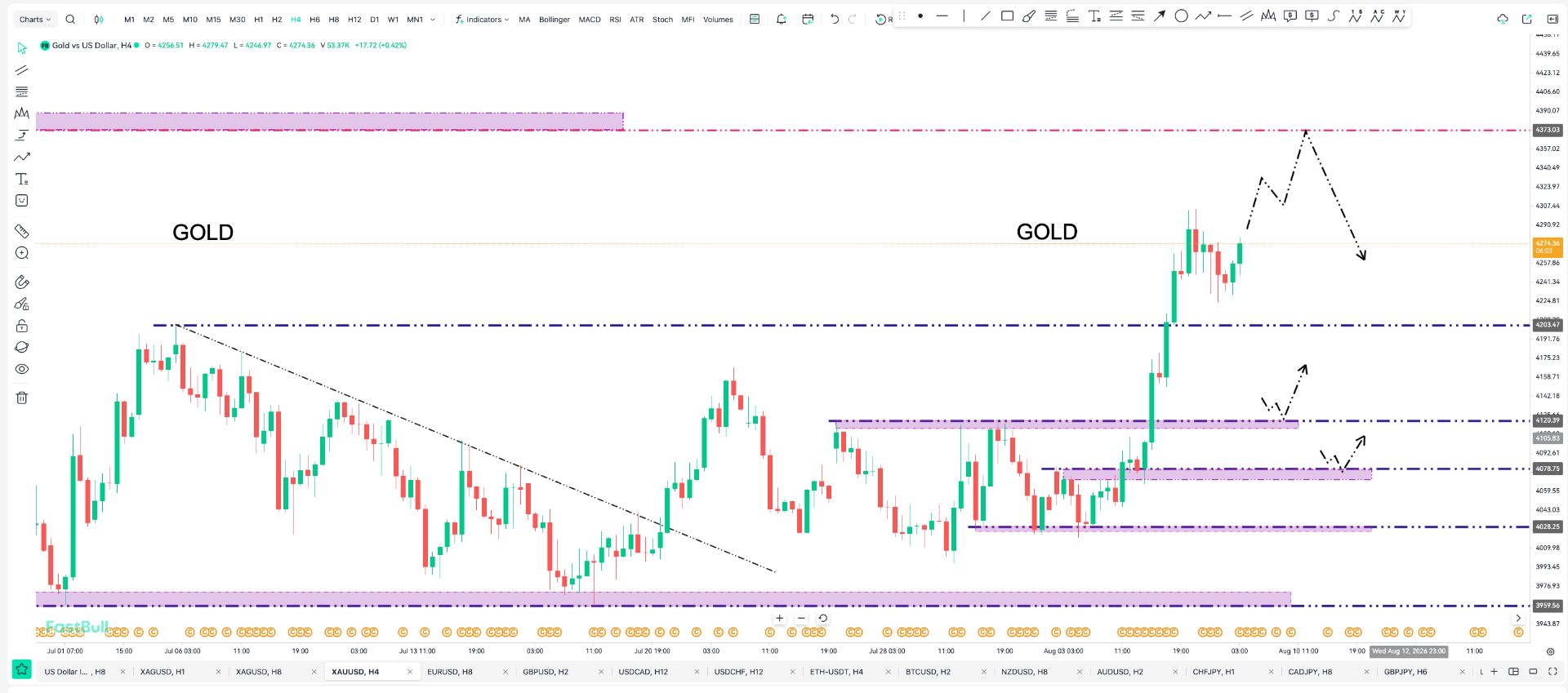Close the NZDUSD, H8 tab
The width and height of the screenshot is (1568, 693).
click(1080, 672)
